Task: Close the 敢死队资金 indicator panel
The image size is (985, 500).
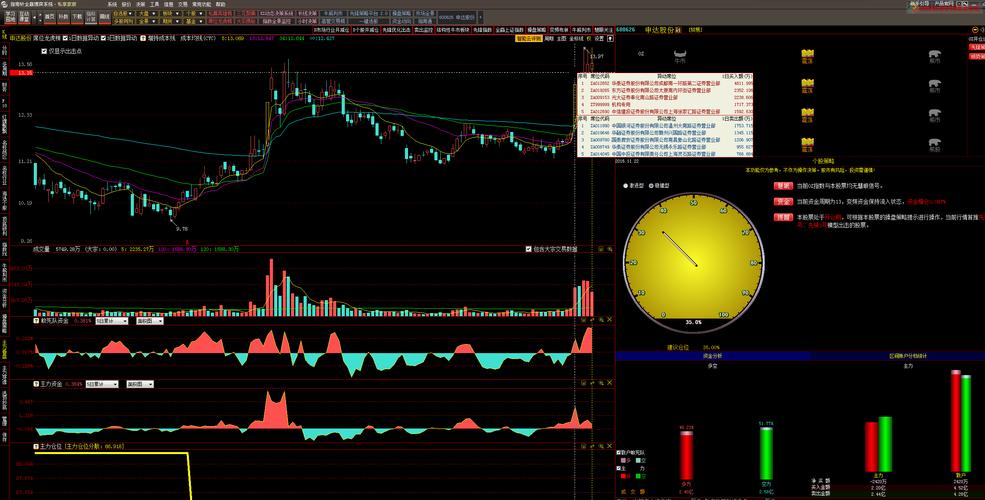Action: 609,320
